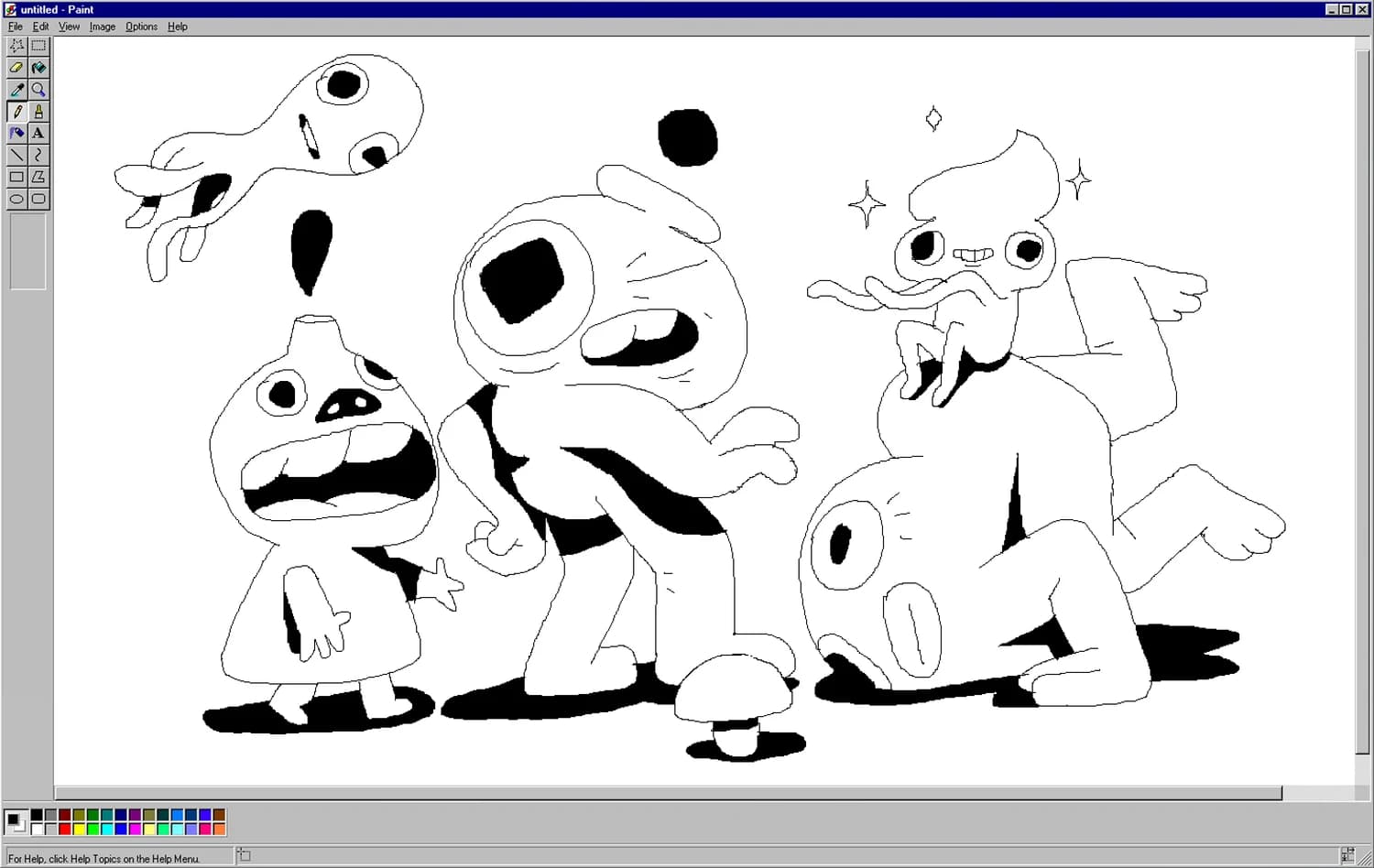Select the Text tool
Viewport: 1374px width, 868px height.
click(38, 134)
